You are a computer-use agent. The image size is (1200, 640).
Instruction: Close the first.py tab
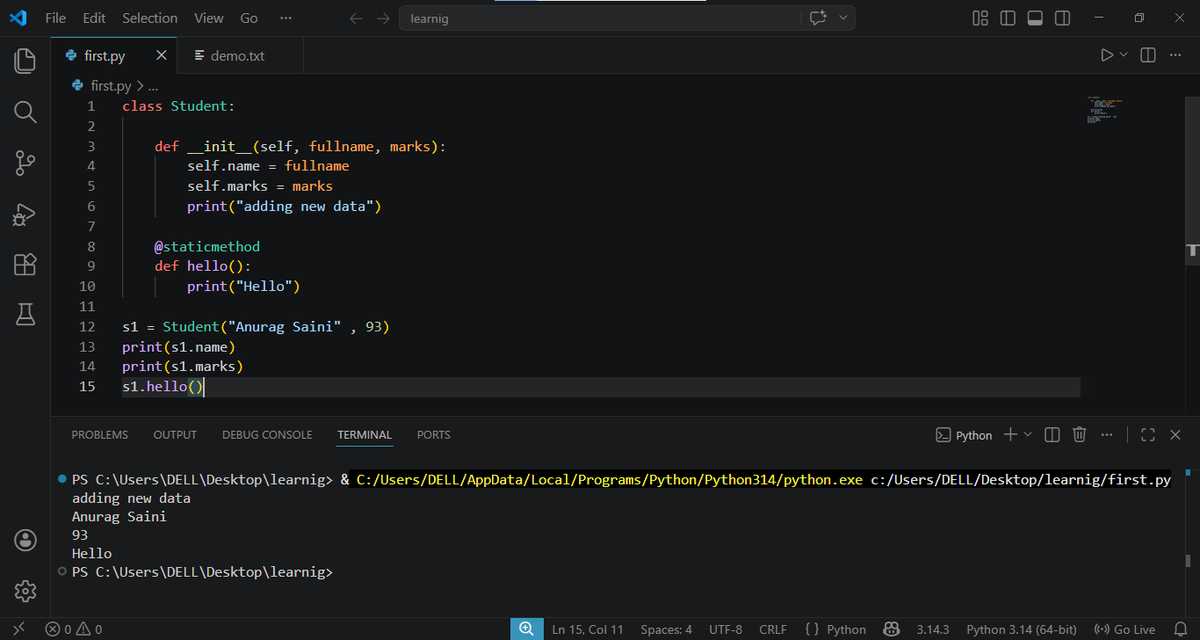(x=161, y=55)
